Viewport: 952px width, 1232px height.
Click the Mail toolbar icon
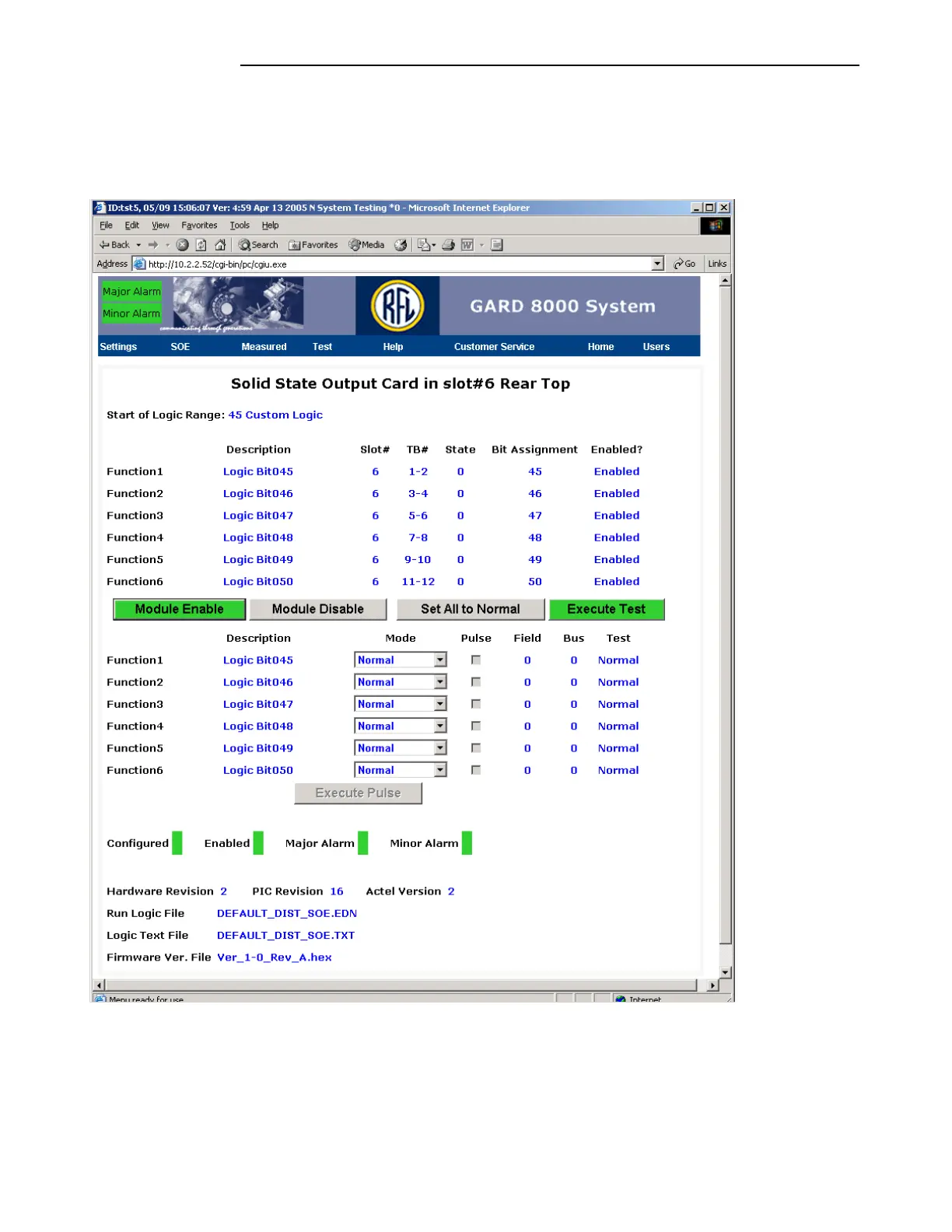click(x=423, y=245)
